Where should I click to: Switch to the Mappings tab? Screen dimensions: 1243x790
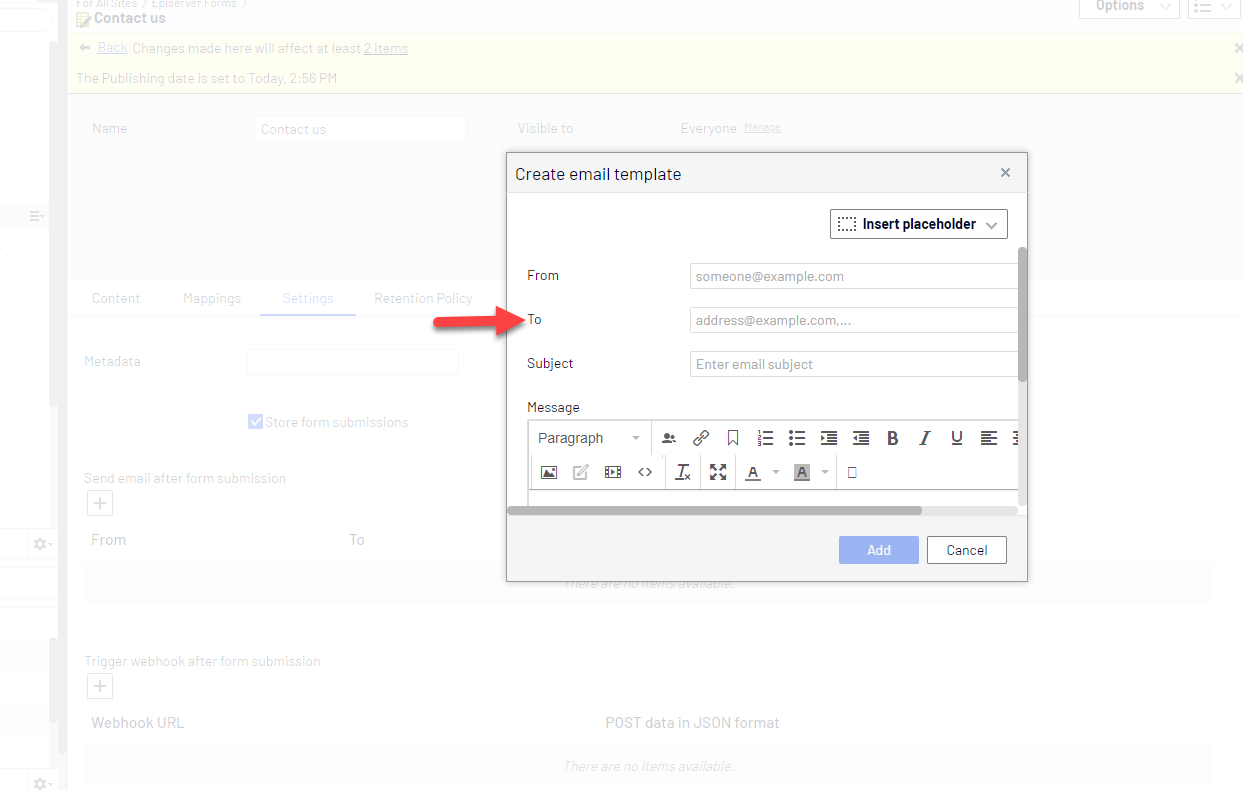(x=212, y=298)
